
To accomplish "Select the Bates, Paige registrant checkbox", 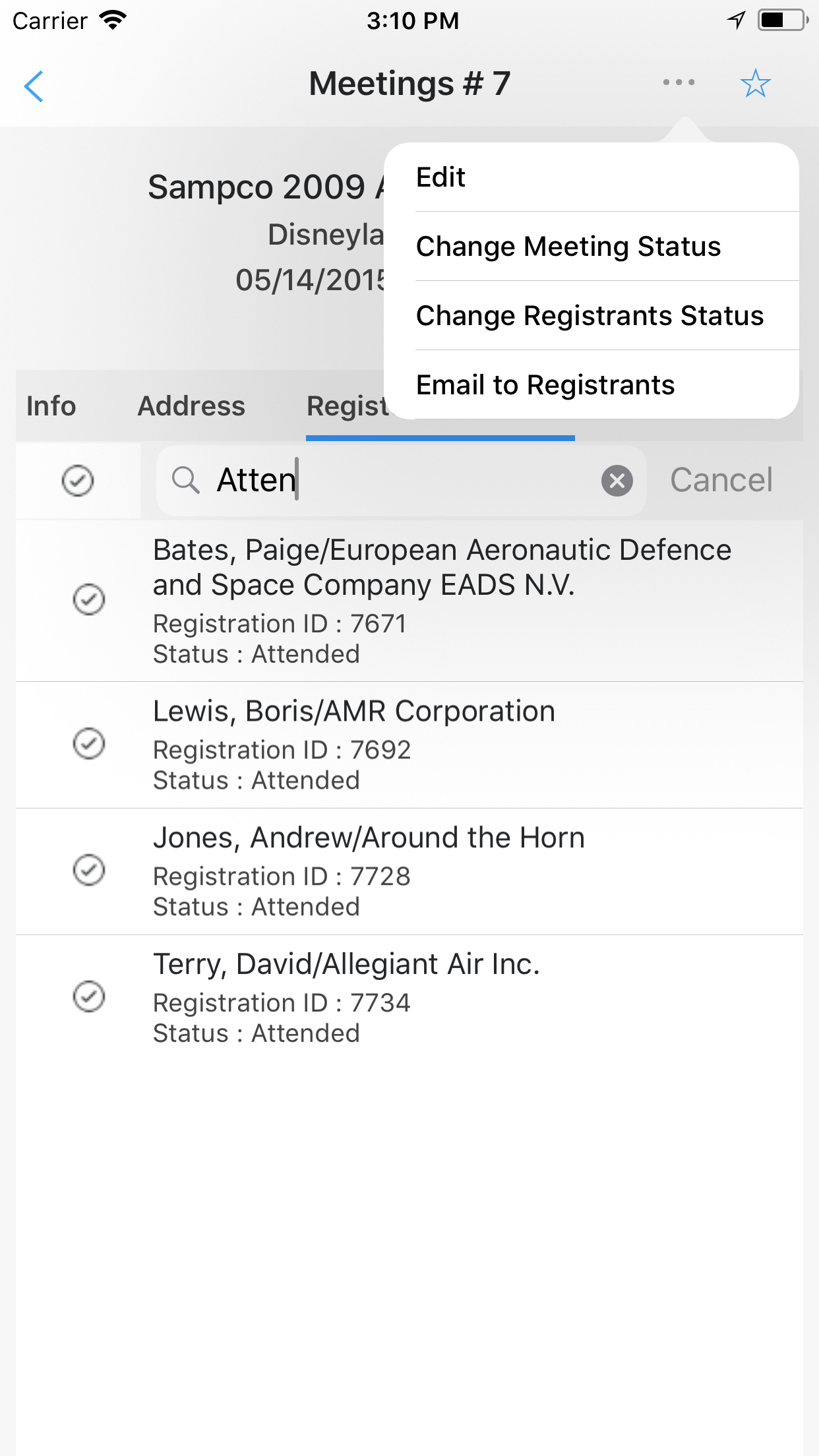I will tap(89, 599).
